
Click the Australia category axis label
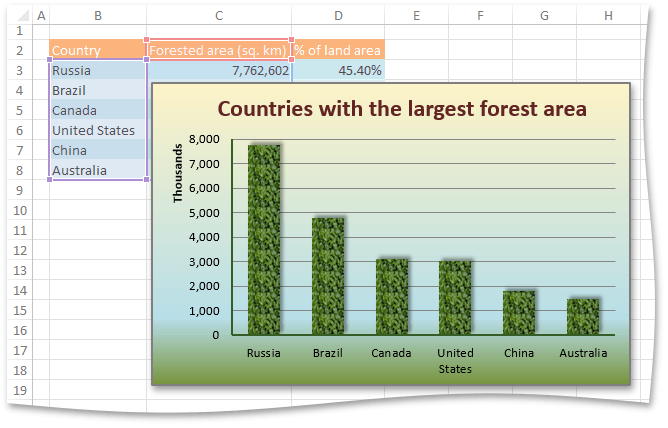pyautogui.click(x=583, y=353)
